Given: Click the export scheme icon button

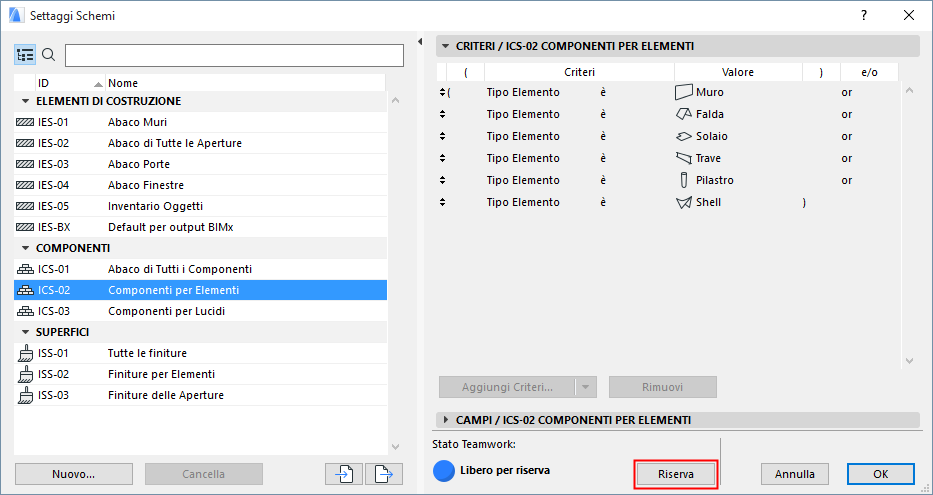Looking at the screenshot, I should click(x=383, y=474).
